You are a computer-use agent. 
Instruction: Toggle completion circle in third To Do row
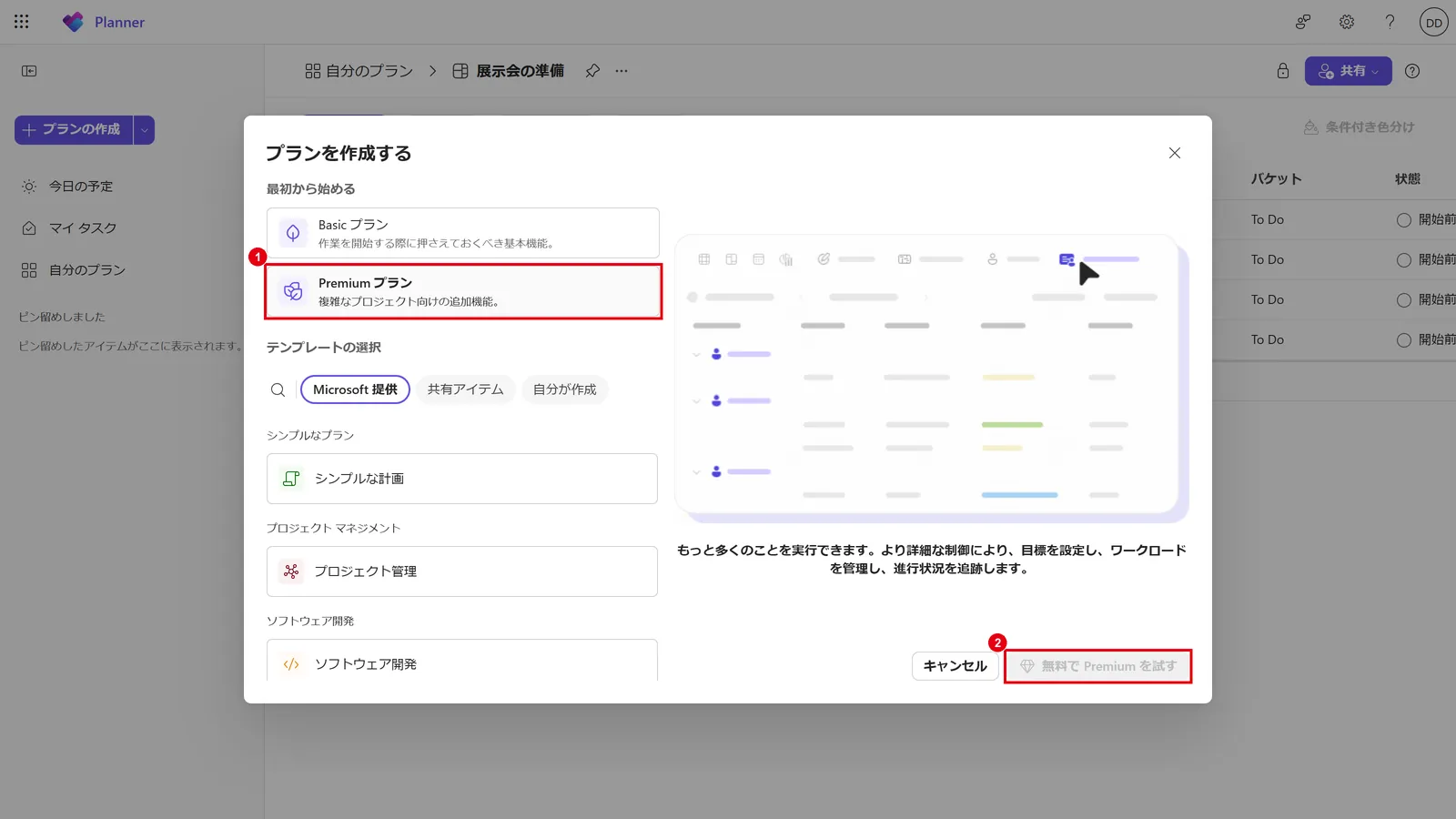(1404, 300)
